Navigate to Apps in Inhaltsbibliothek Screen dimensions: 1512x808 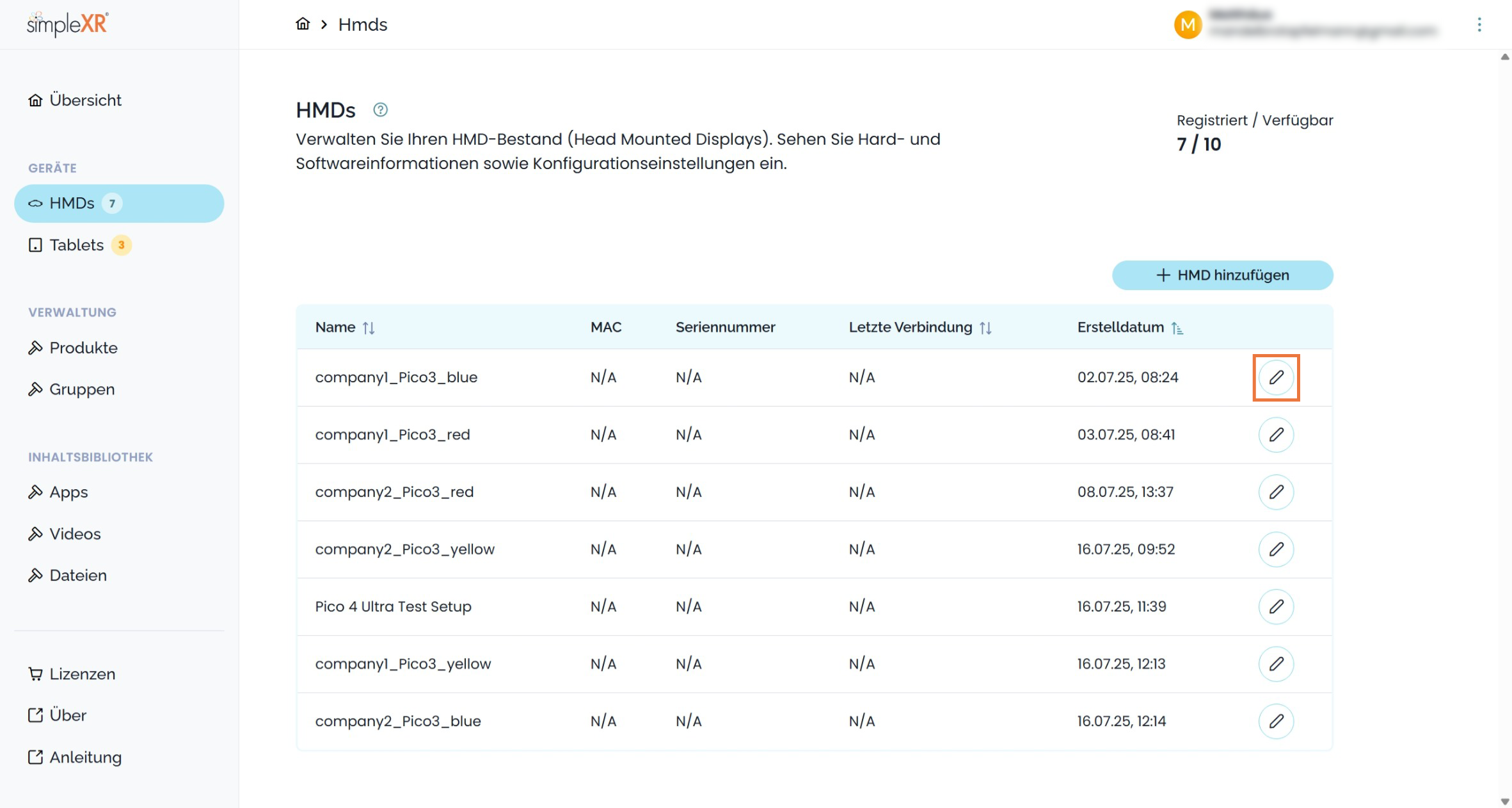[68, 492]
